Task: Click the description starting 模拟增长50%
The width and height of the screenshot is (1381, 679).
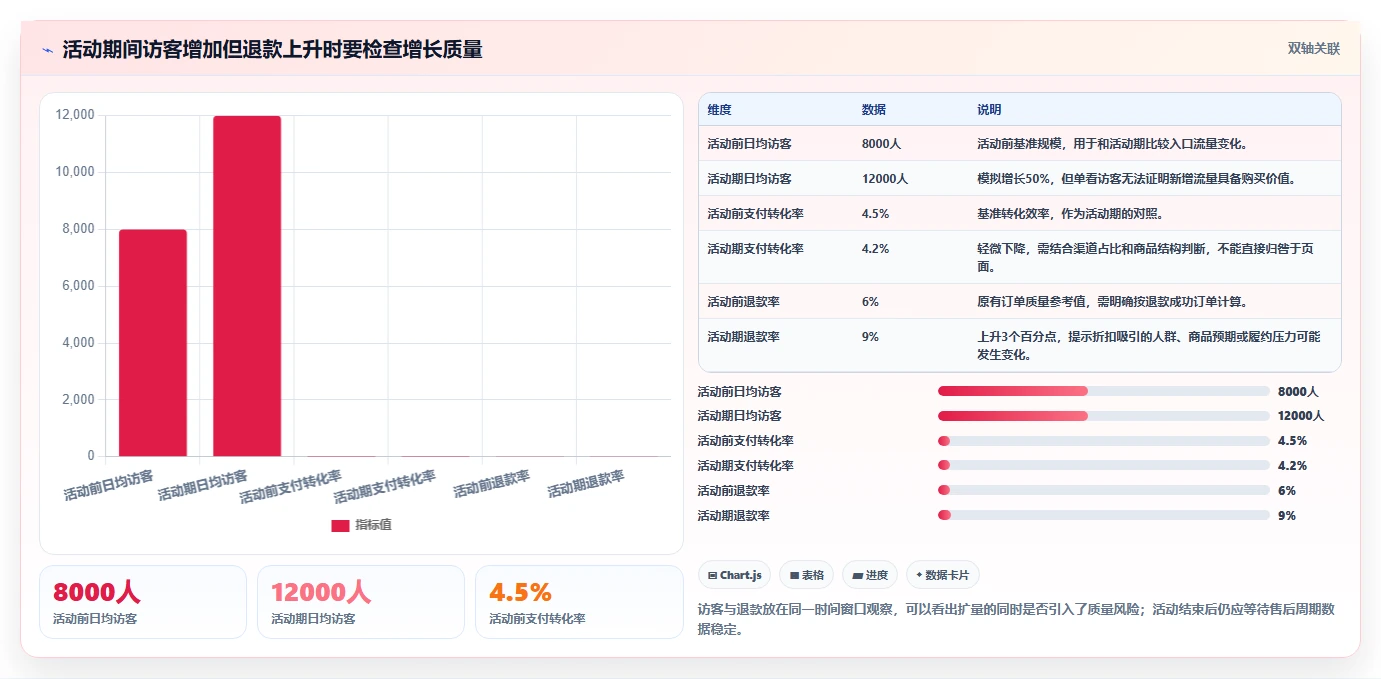Action: tap(1137, 179)
